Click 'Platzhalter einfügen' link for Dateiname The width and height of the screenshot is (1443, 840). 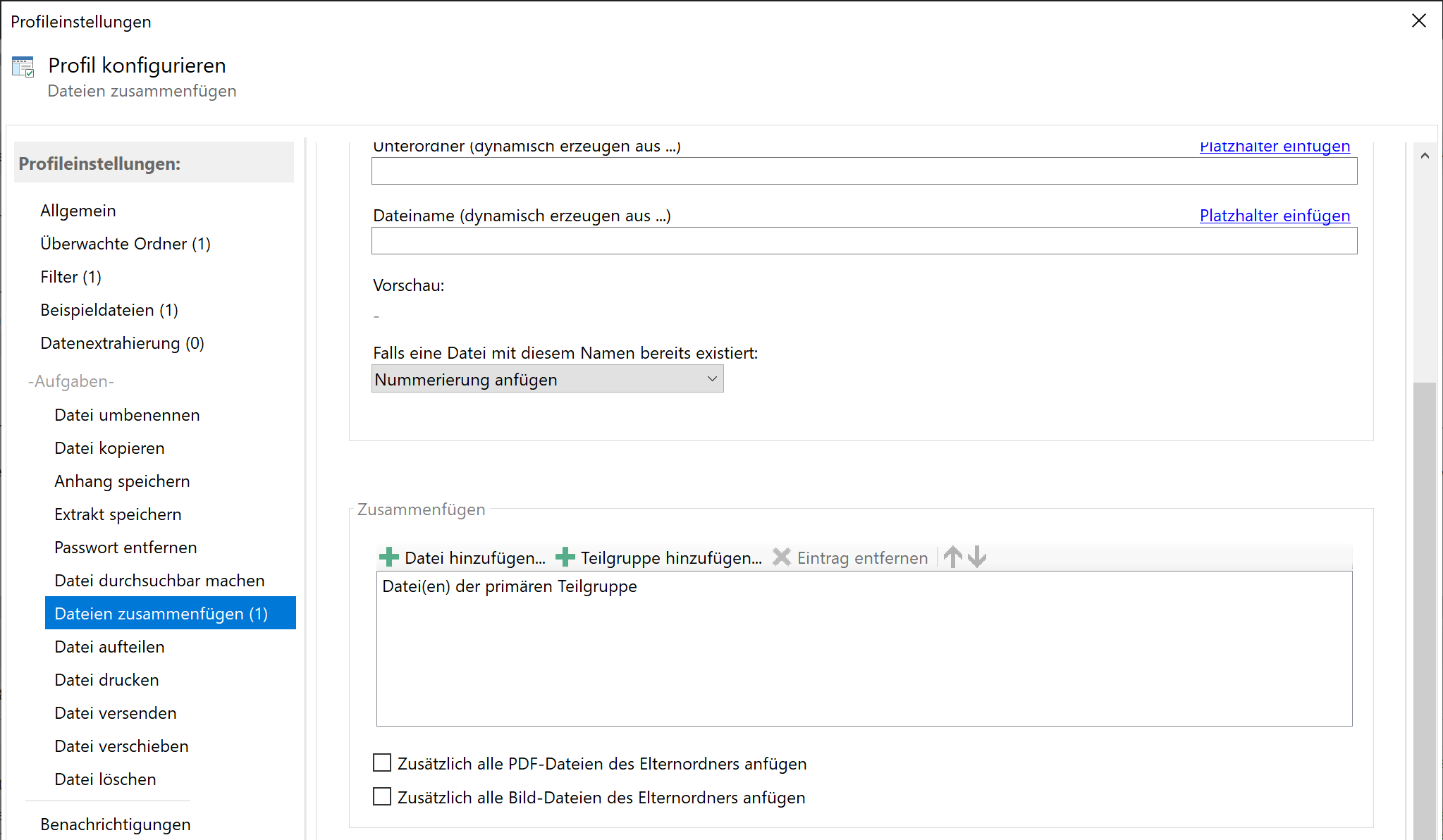tap(1275, 214)
